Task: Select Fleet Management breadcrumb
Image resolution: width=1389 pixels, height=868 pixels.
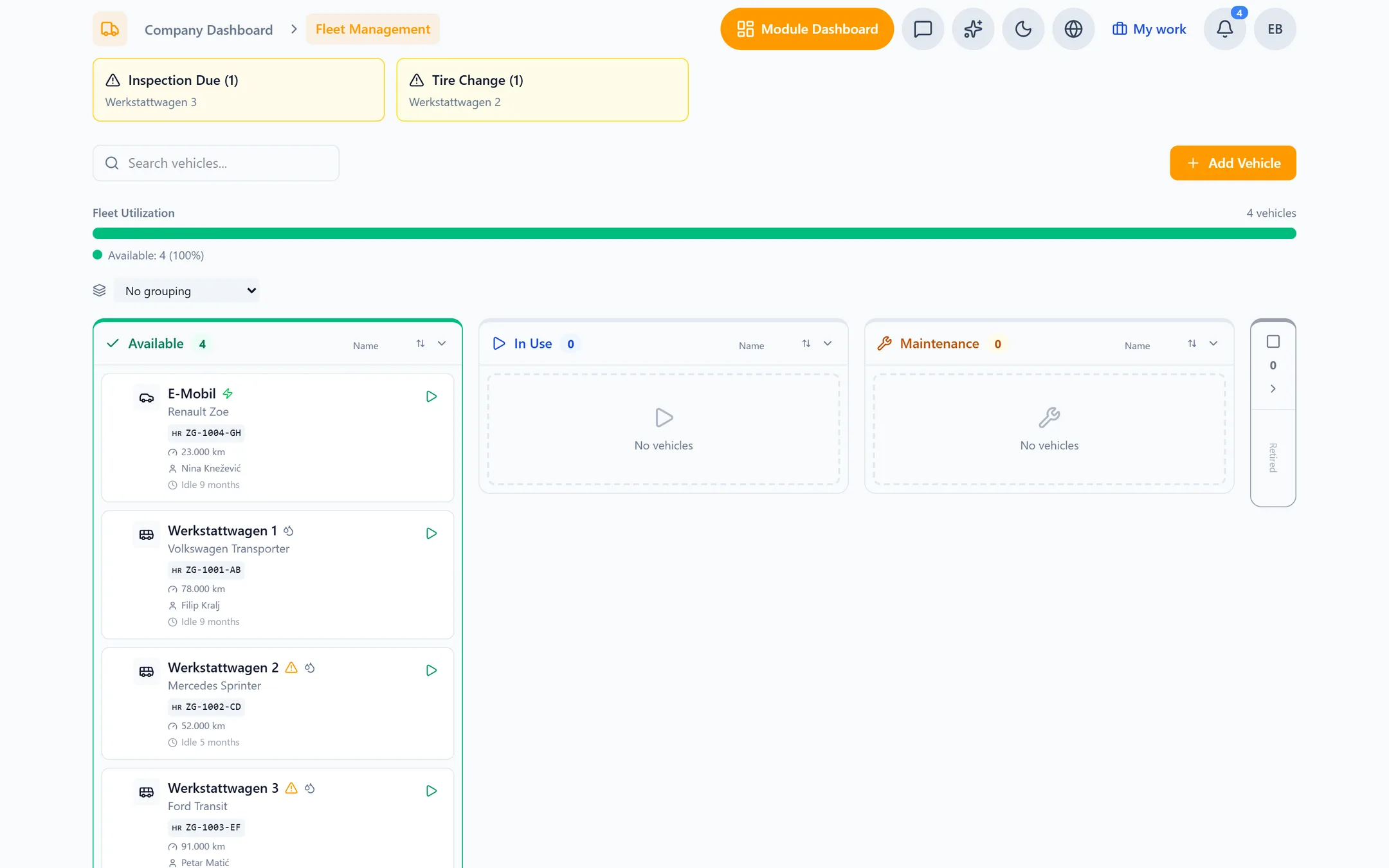Action: click(373, 29)
